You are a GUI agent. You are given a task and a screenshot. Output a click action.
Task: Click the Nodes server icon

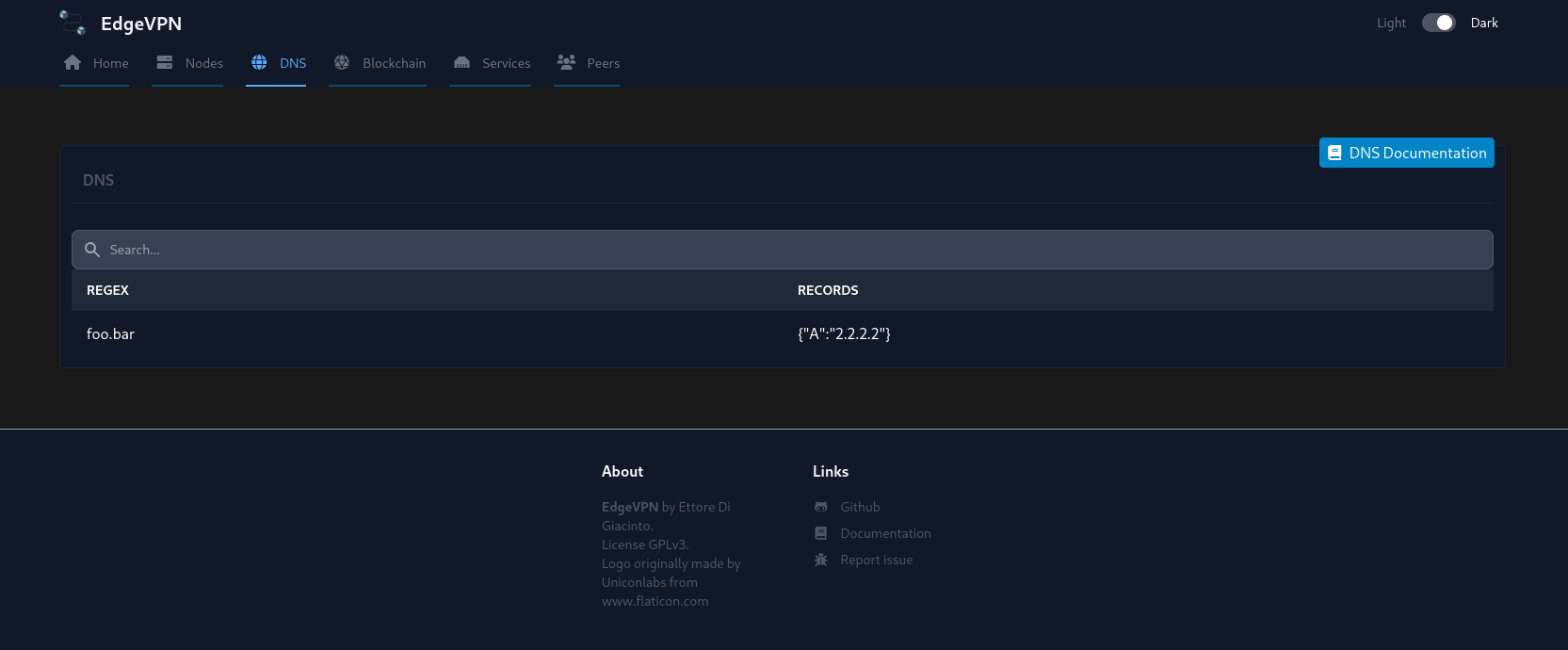coord(165,62)
